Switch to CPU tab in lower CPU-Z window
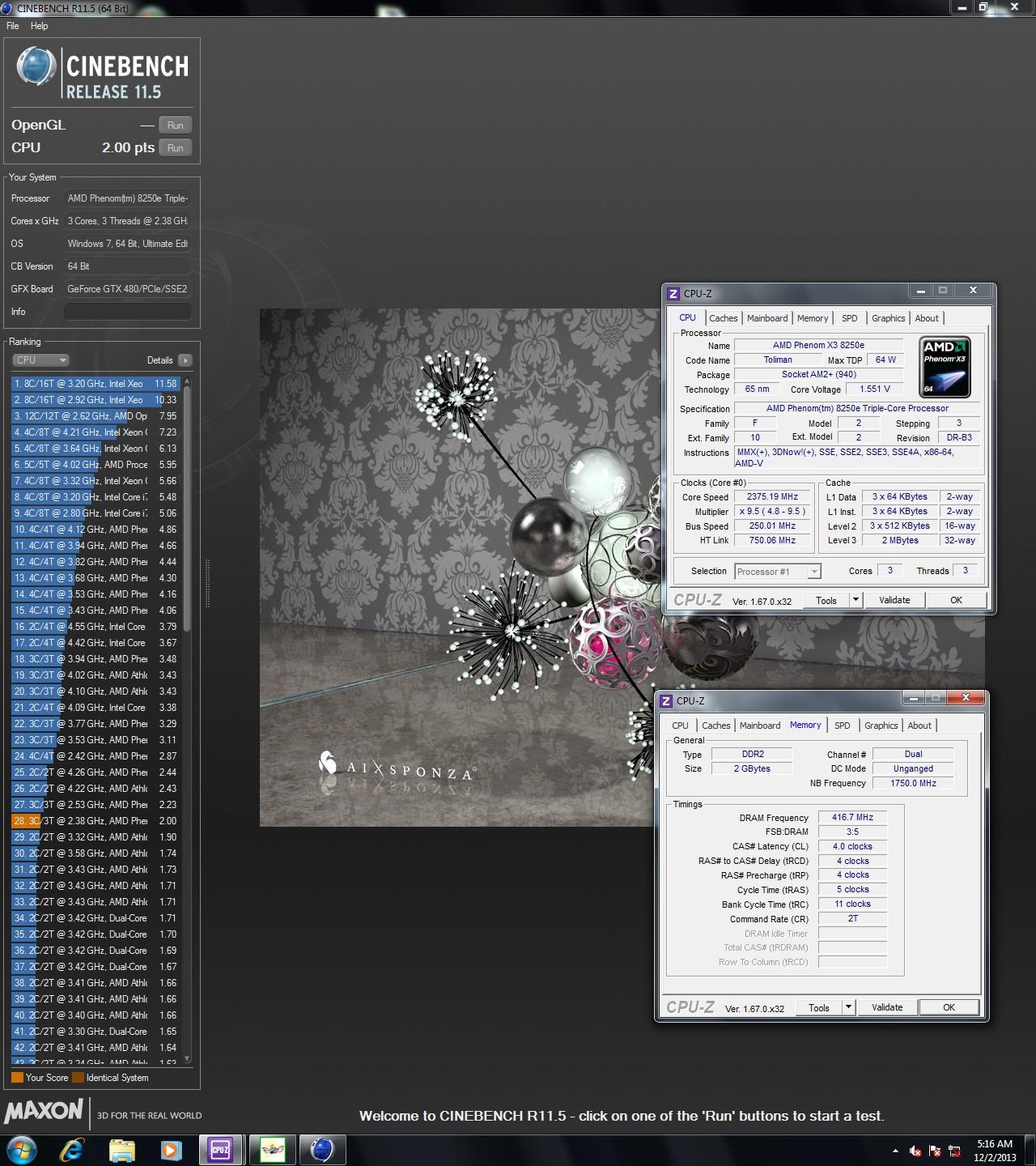The image size is (1036, 1166). 680,726
